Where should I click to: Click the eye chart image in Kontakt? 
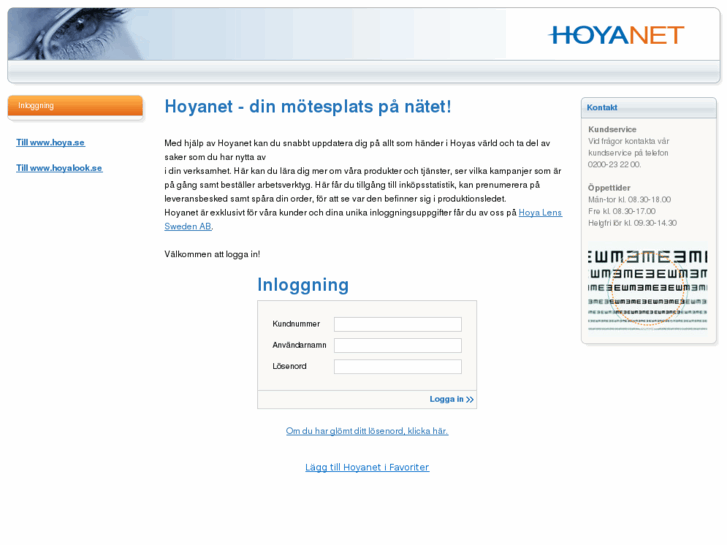648,288
